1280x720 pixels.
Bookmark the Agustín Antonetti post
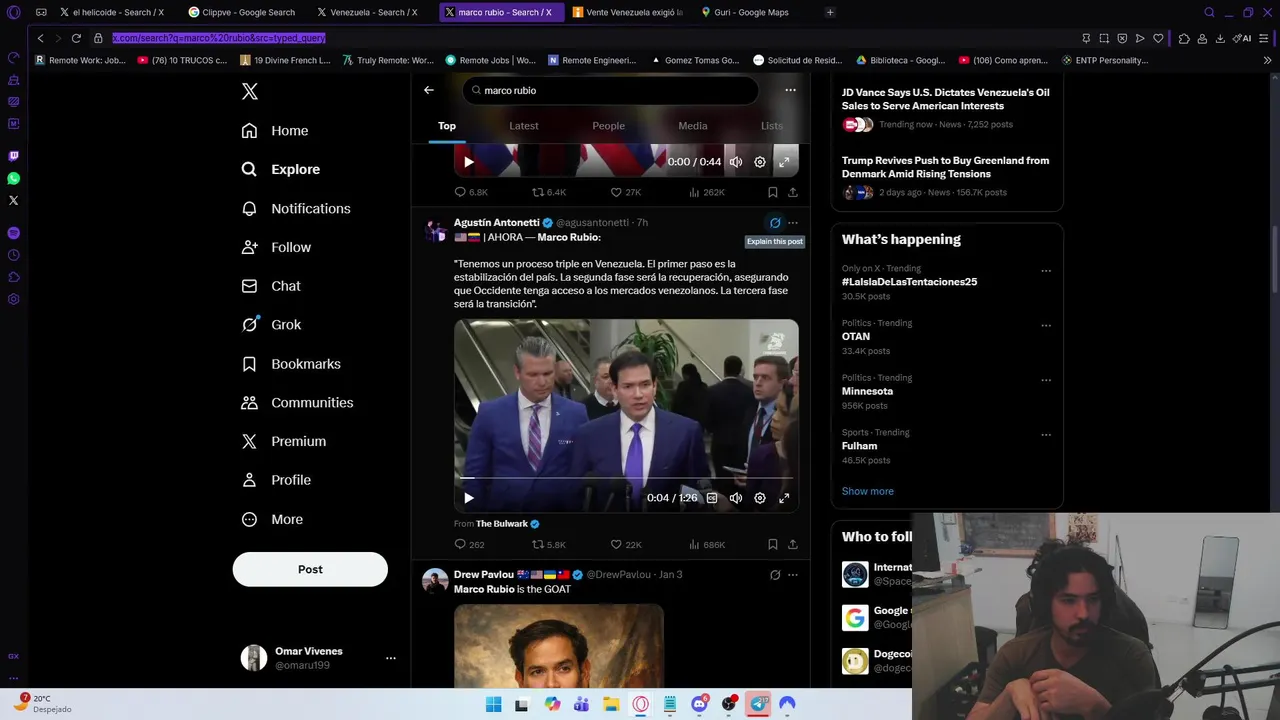[x=773, y=545]
